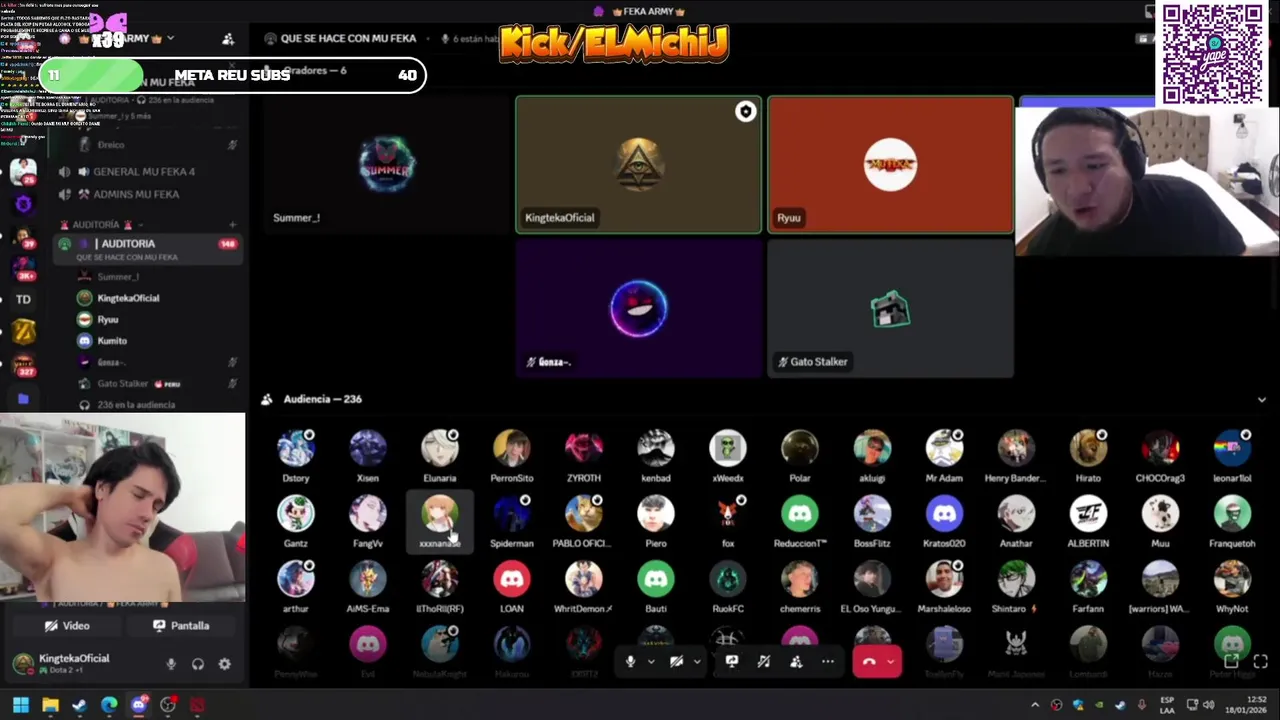
Task: Share screen from the call control bar
Action: click(x=731, y=662)
